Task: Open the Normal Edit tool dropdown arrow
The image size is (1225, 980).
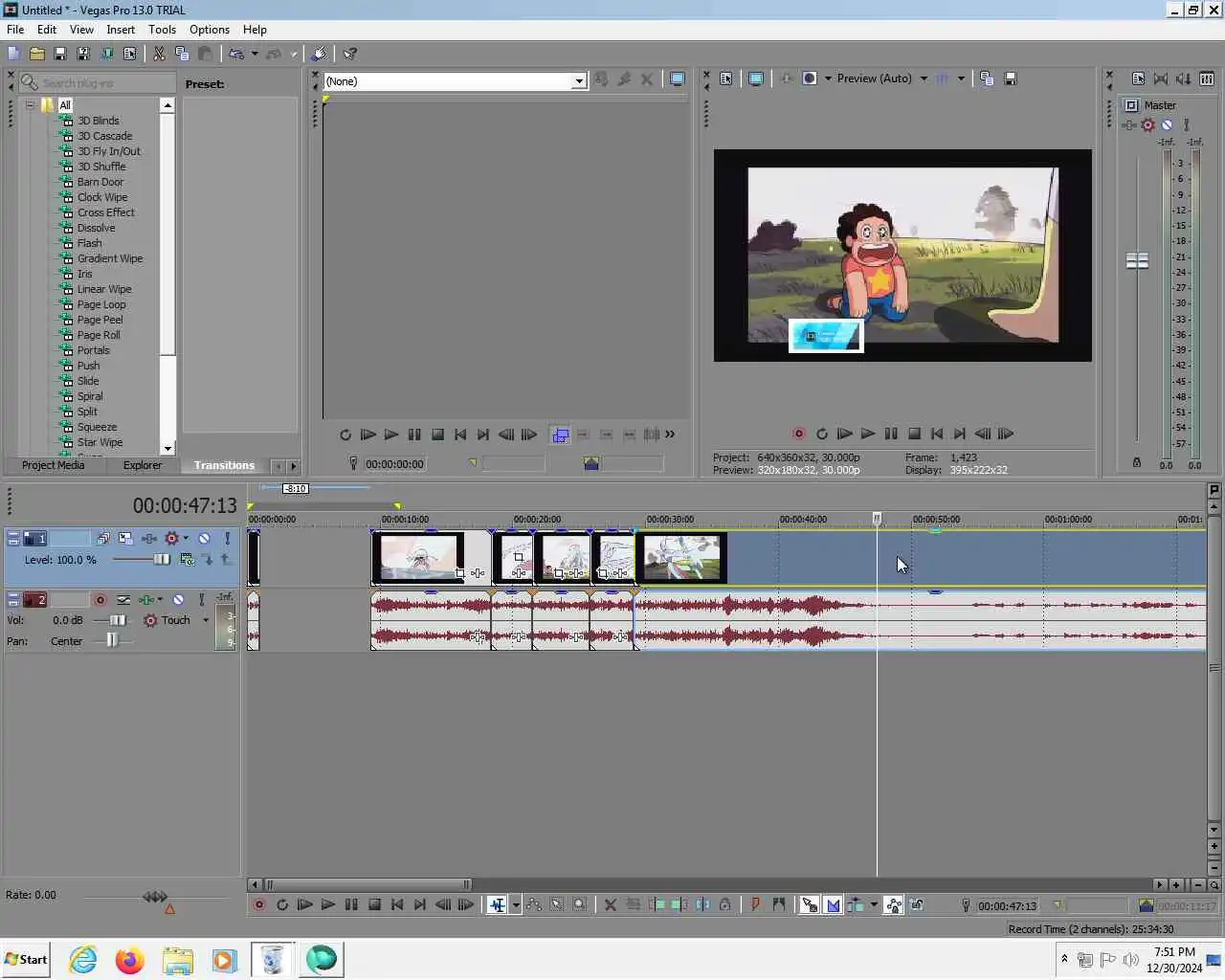Action: point(516,904)
